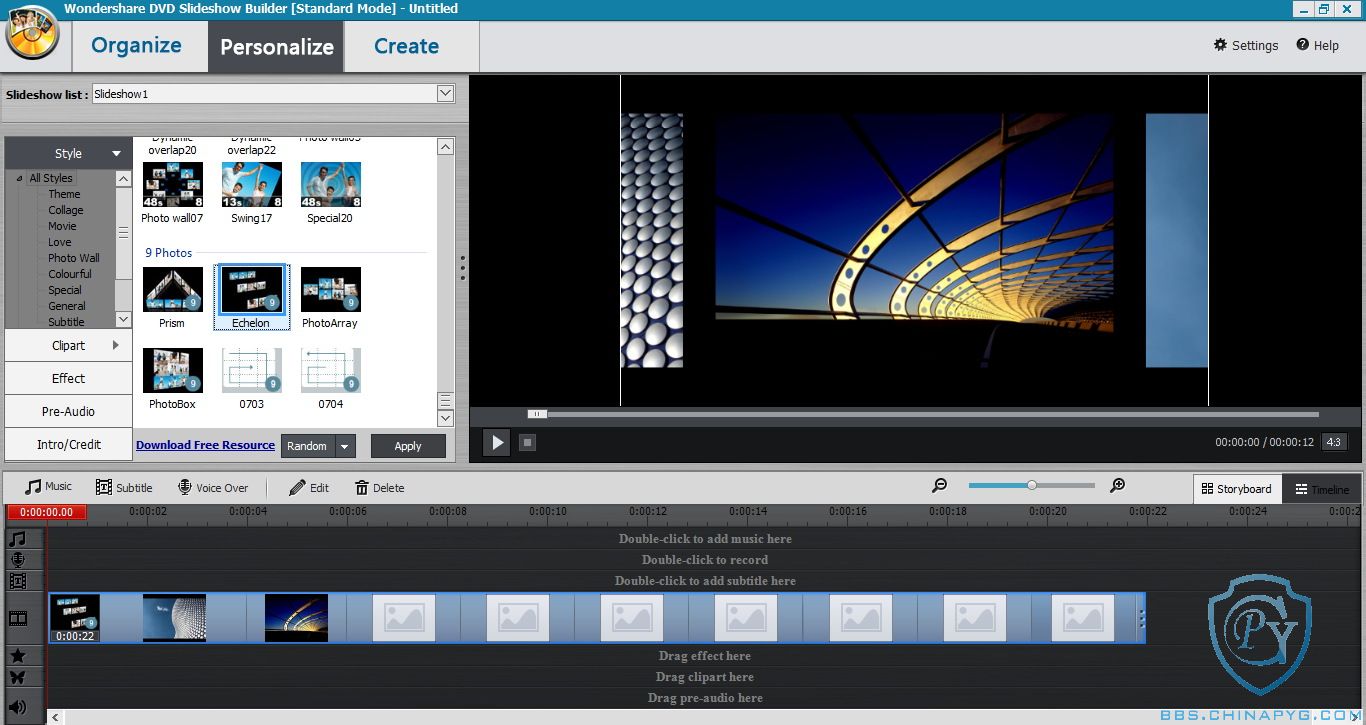The image size is (1366, 725).
Task: Click the Subtitle toolbar button
Action: click(124, 487)
